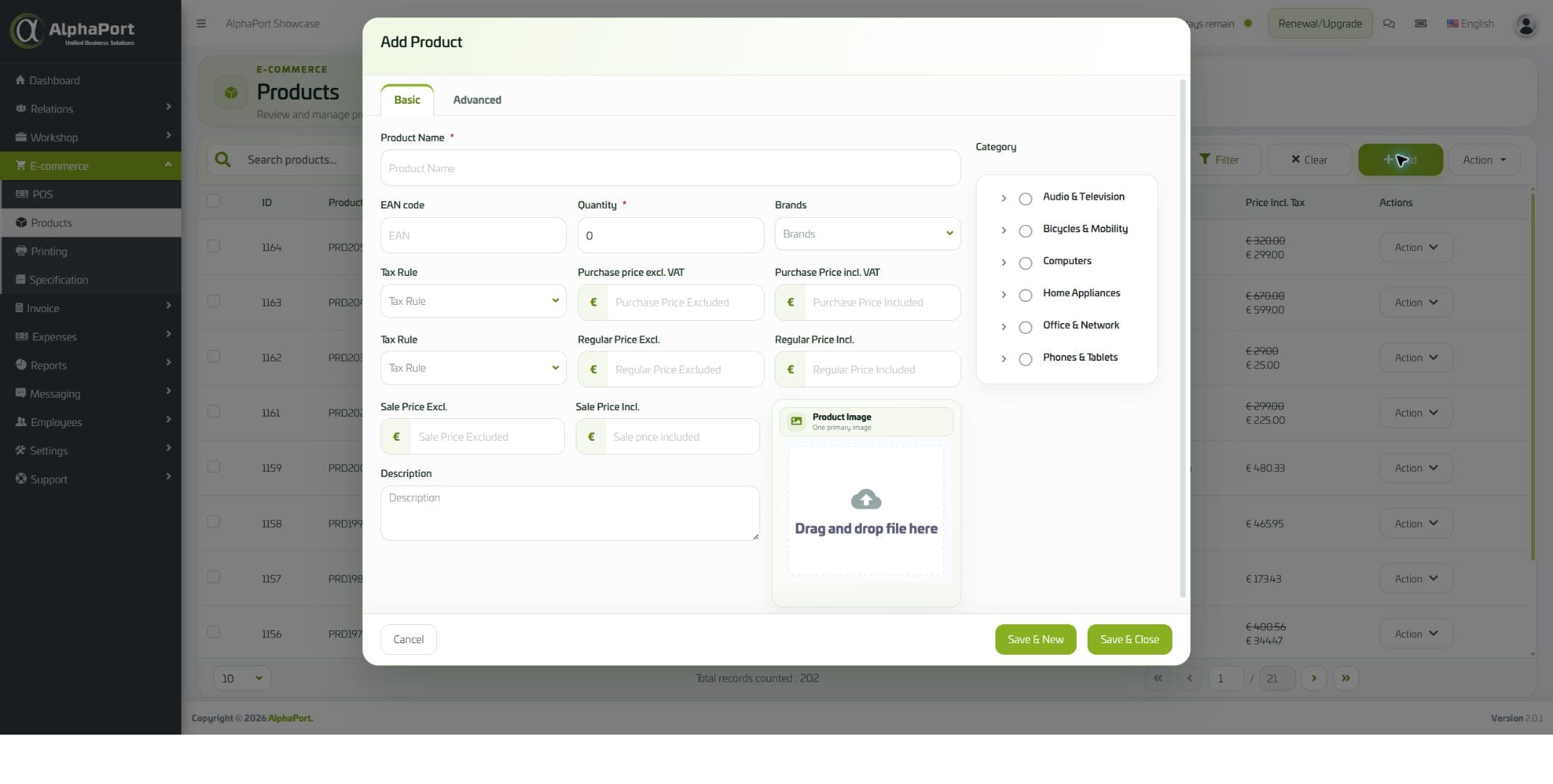
Task: Select the Bicycles & Mobility category radio
Action: click(x=1025, y=231)
